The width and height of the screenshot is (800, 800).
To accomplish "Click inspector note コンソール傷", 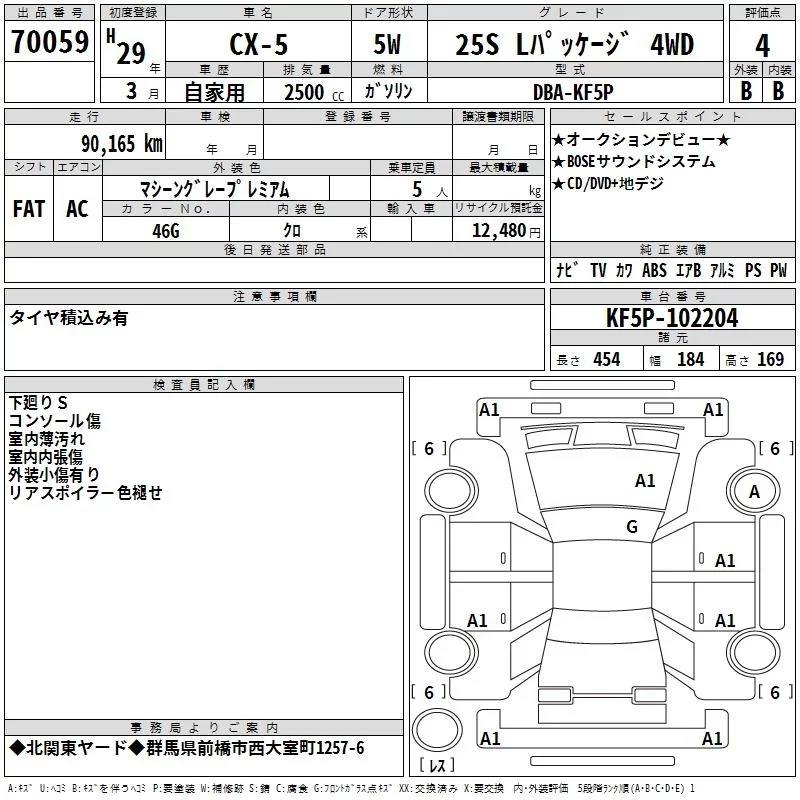I will pos(55,420).
